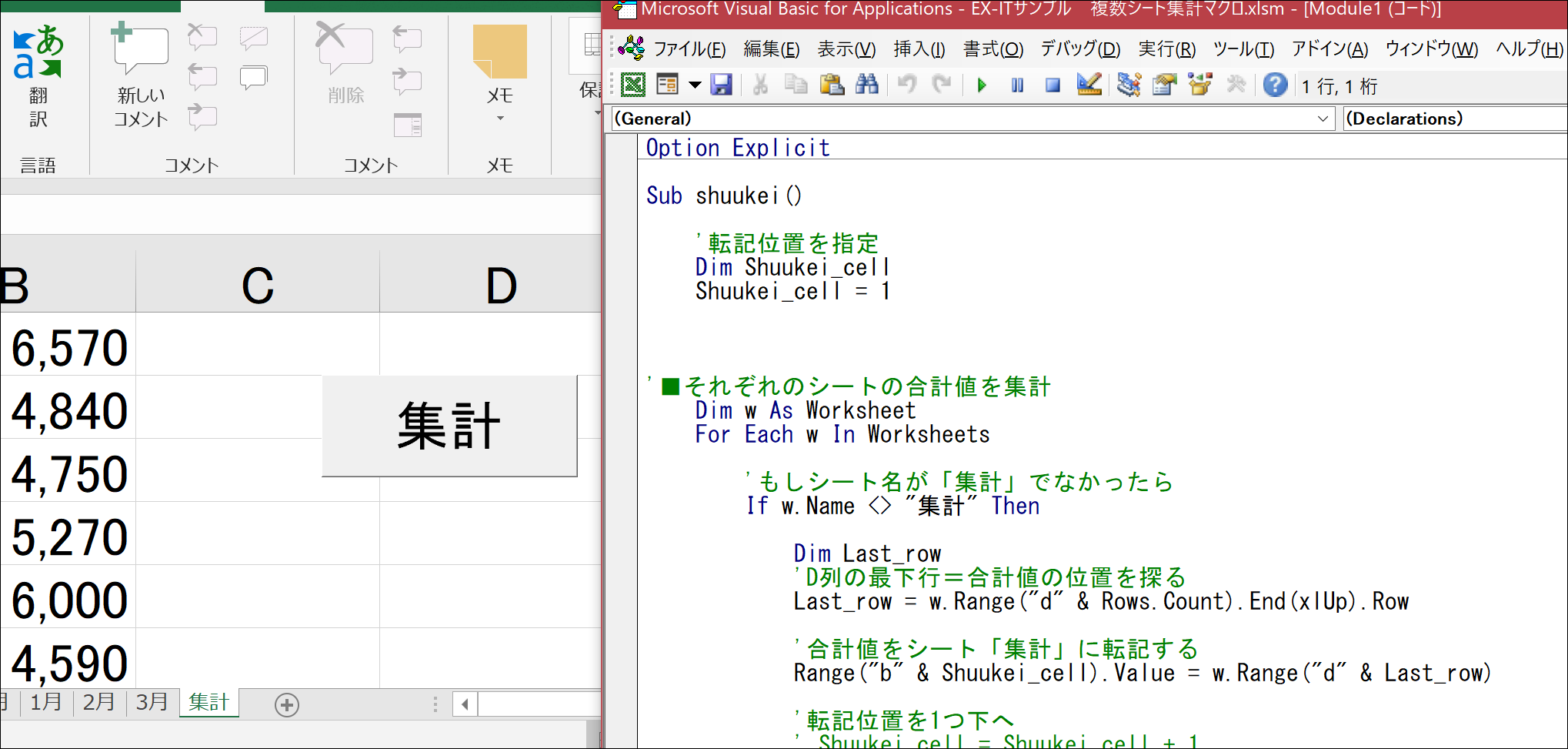Open the デバッグ(D) menu

pyautogui.click(x=1080, y=49)
